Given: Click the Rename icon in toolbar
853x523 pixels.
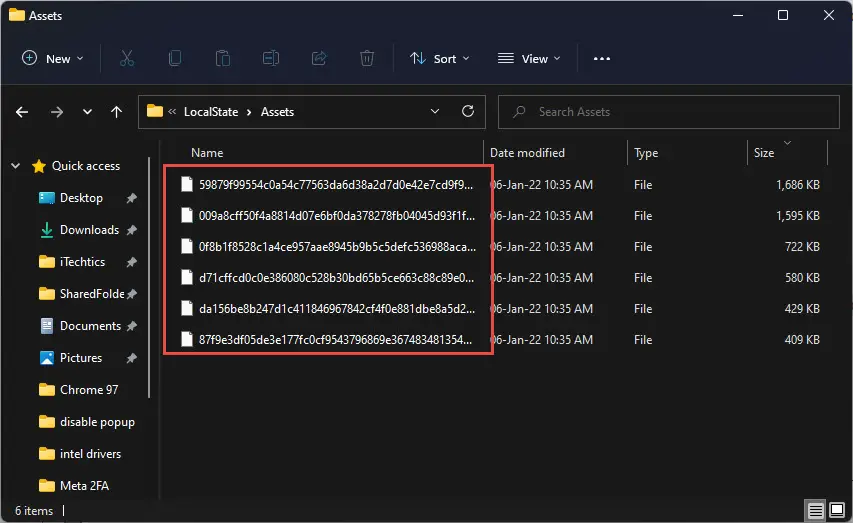Looking at the screenshot, I should click(271, 58).
